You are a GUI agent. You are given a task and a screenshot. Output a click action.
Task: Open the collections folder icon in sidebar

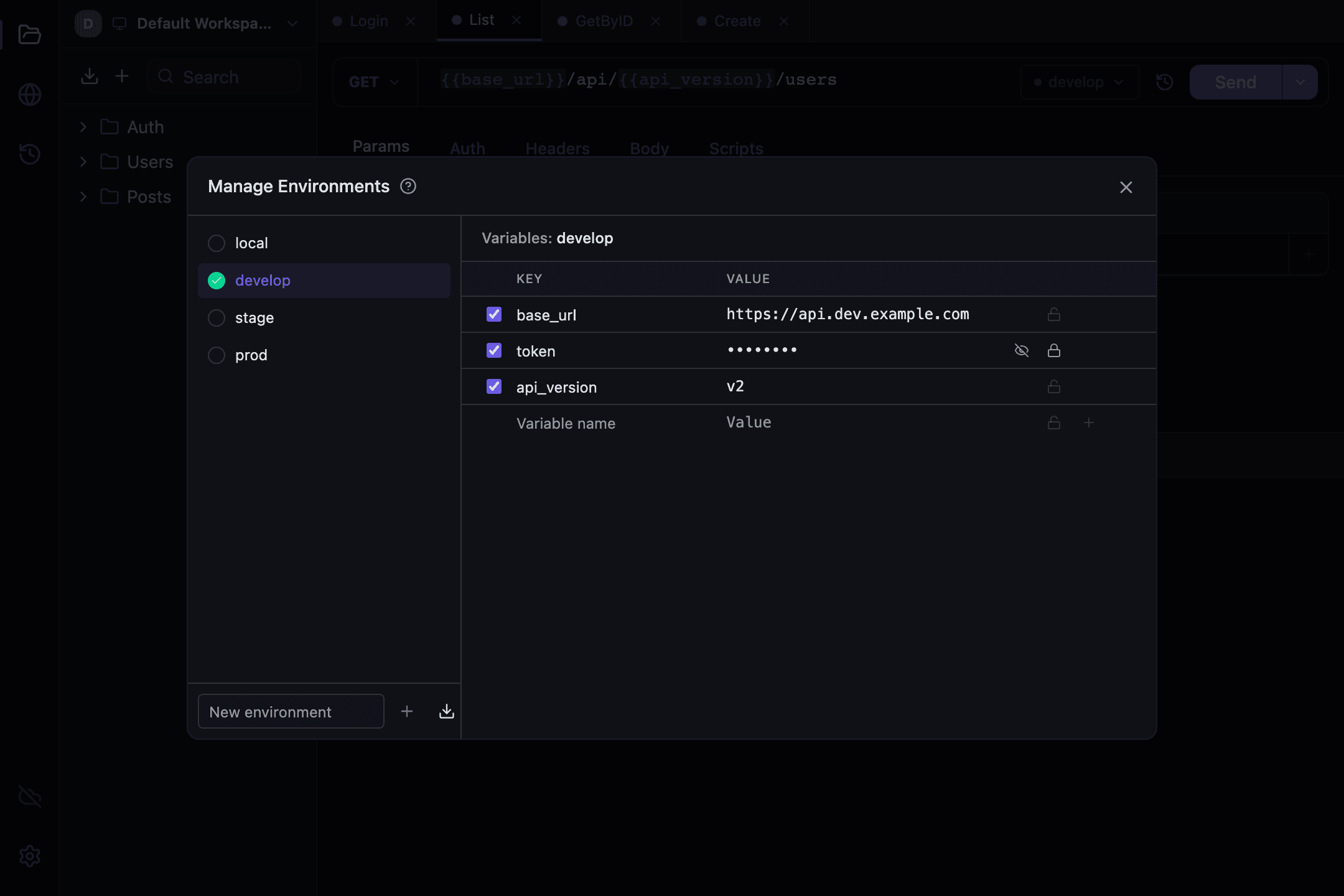click(29, 35)
